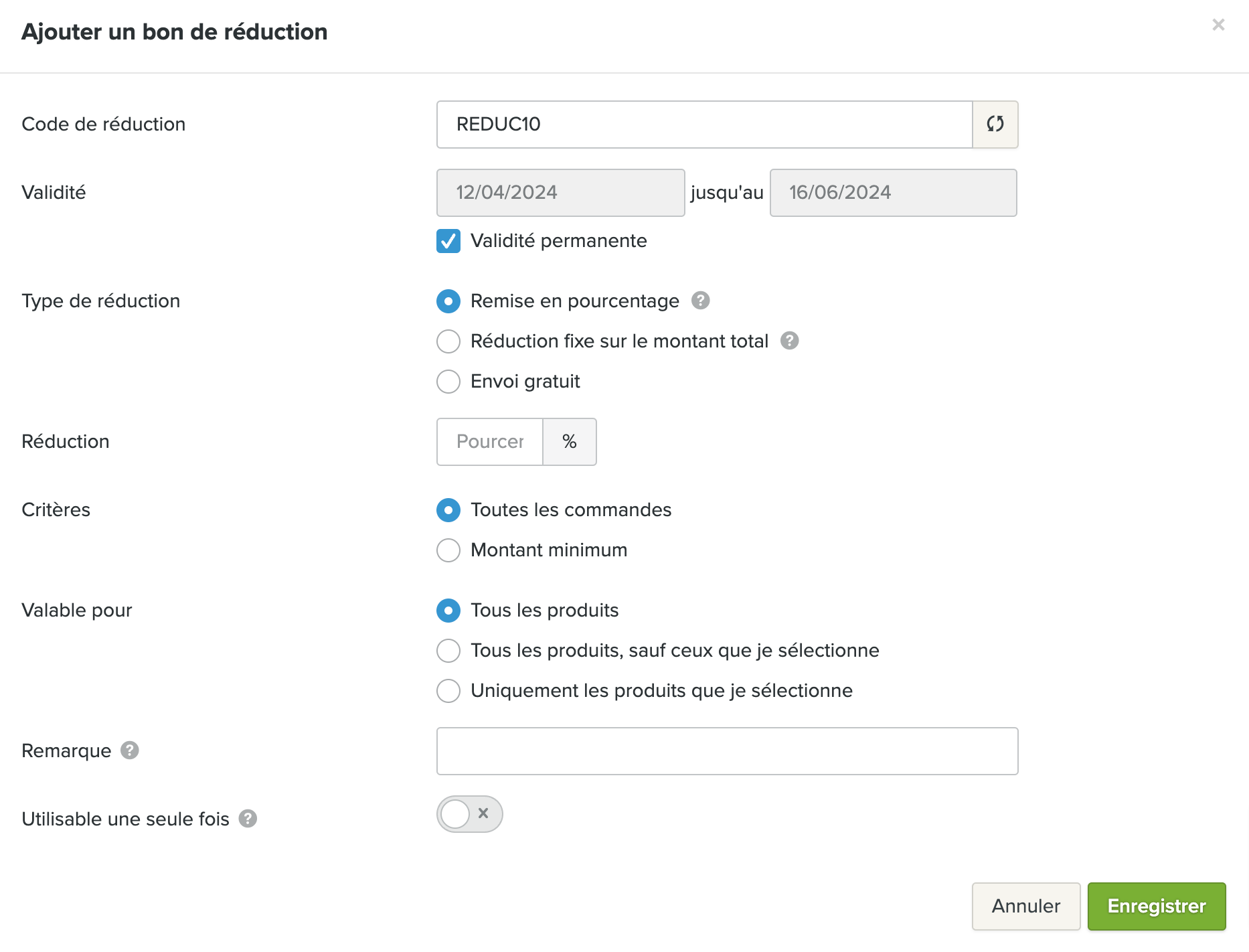This screenshot has width=1249, height=952.
Task: Click help icon beside Remise en pourcentage
Action: pos(700,301)
